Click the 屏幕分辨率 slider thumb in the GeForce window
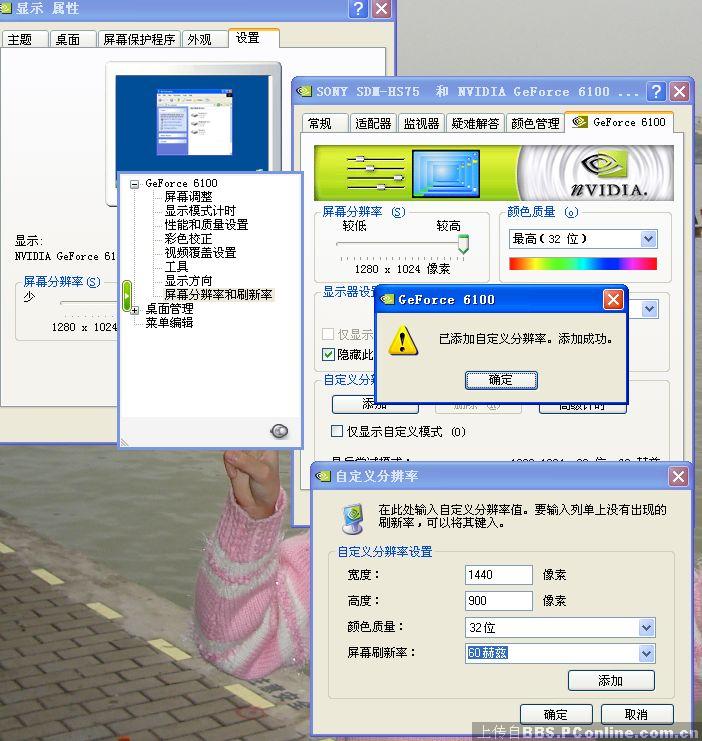The height and width of the screenshot is (741, 702). (x=464, y=243)
